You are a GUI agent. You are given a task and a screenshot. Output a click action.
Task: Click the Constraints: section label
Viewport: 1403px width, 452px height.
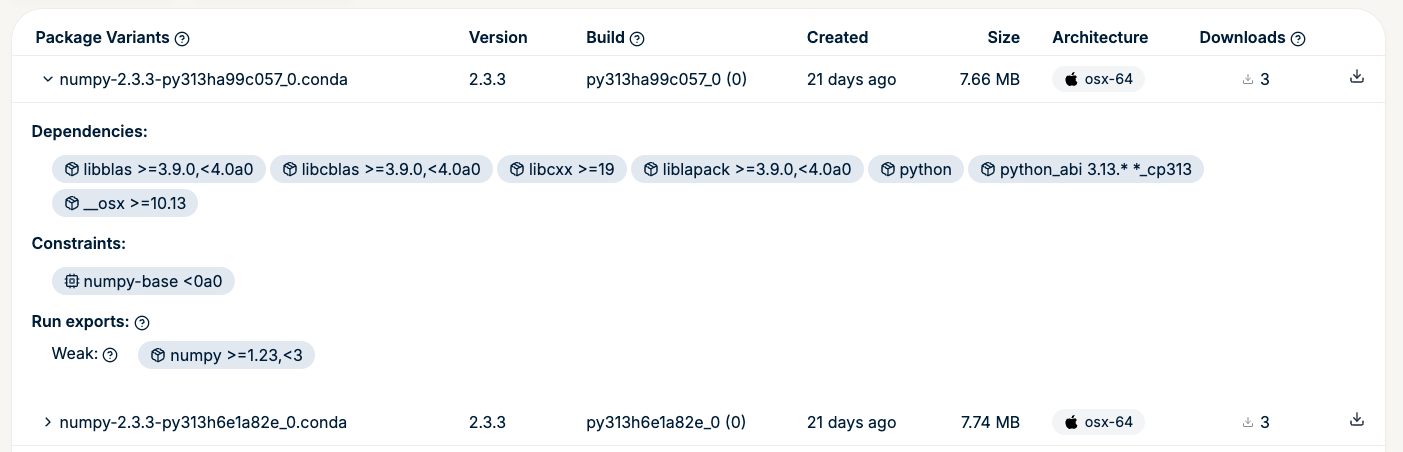[78, 243]
